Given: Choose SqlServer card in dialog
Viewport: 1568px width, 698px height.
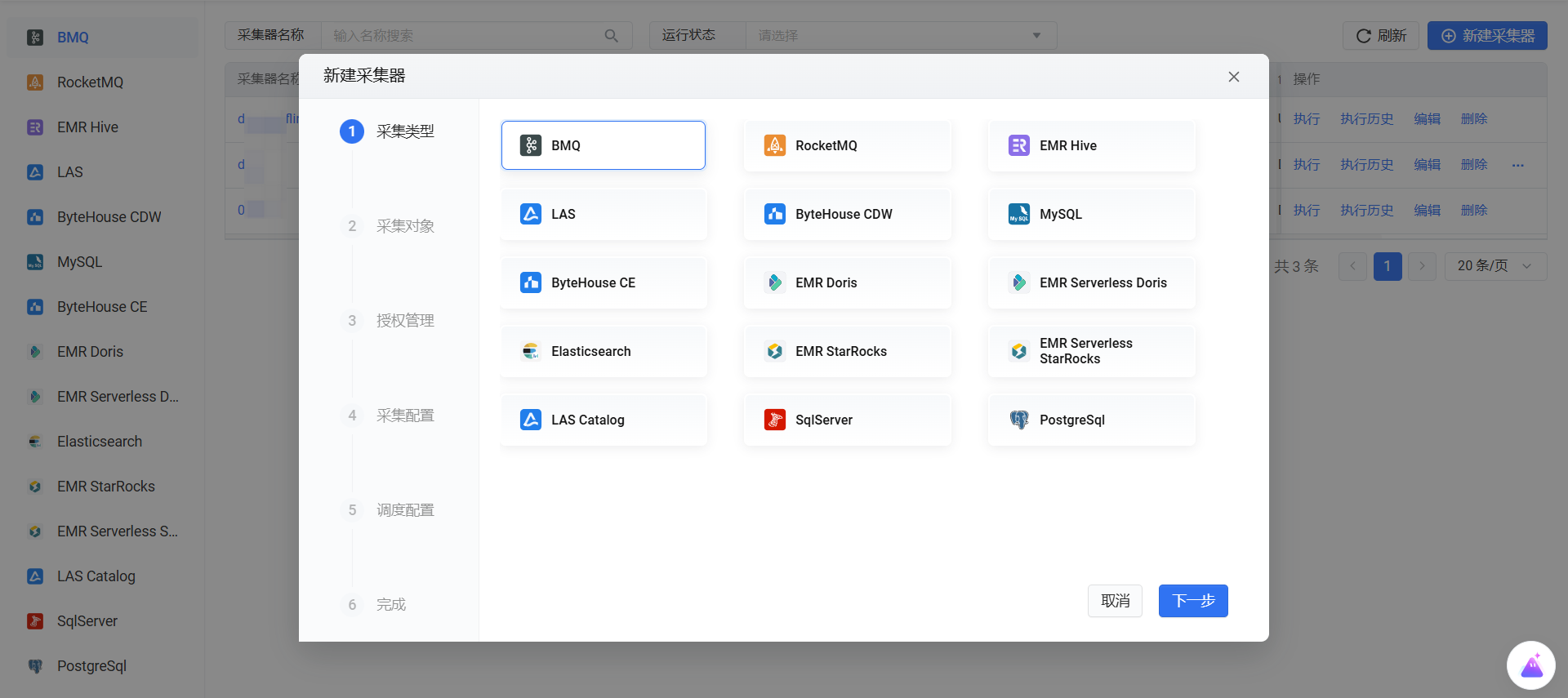Looking at the screenshot, I should (847, 420).
